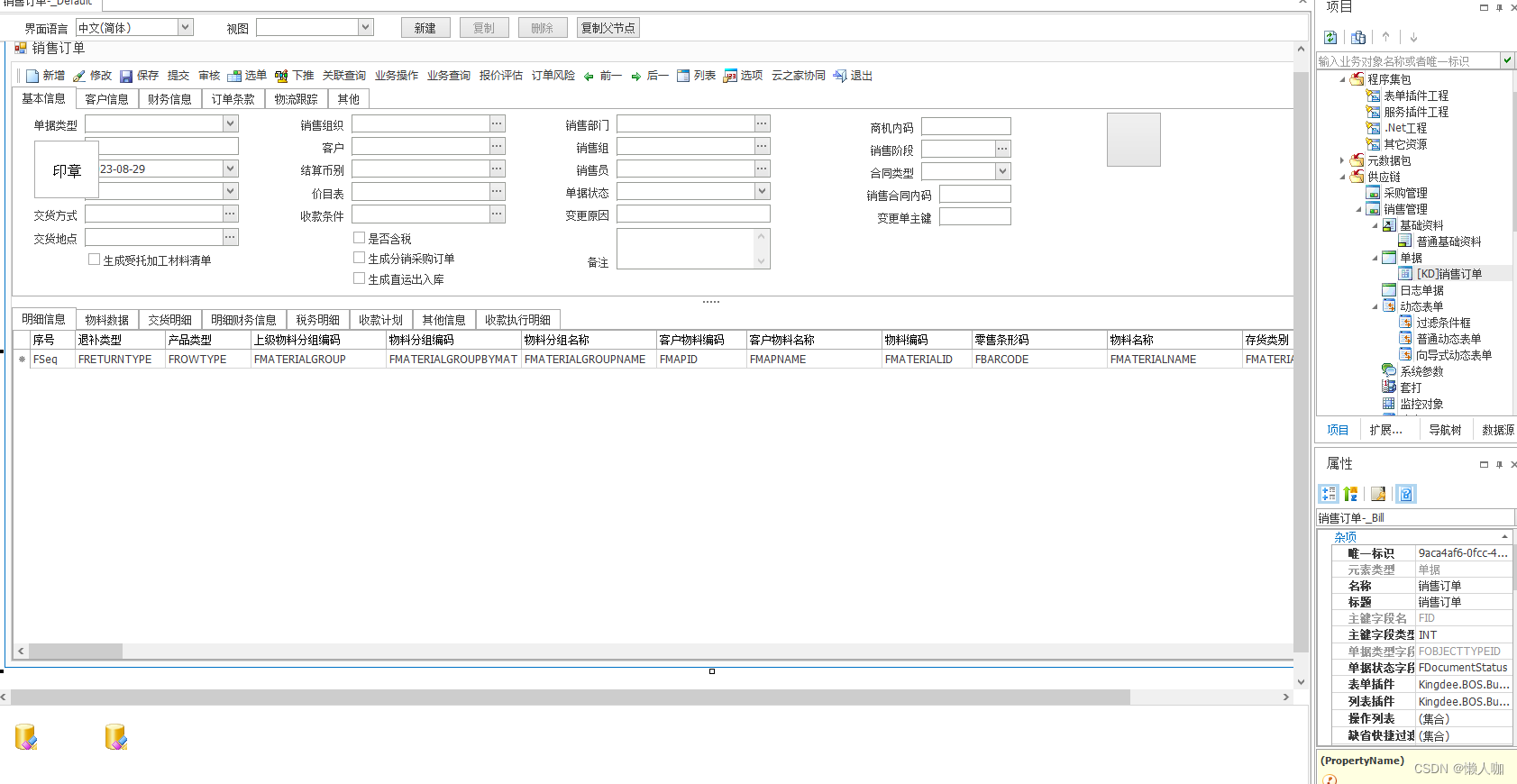
Task: Toggle the 生成受托加工材料清单 checkbox
Action: pos(94,260)
